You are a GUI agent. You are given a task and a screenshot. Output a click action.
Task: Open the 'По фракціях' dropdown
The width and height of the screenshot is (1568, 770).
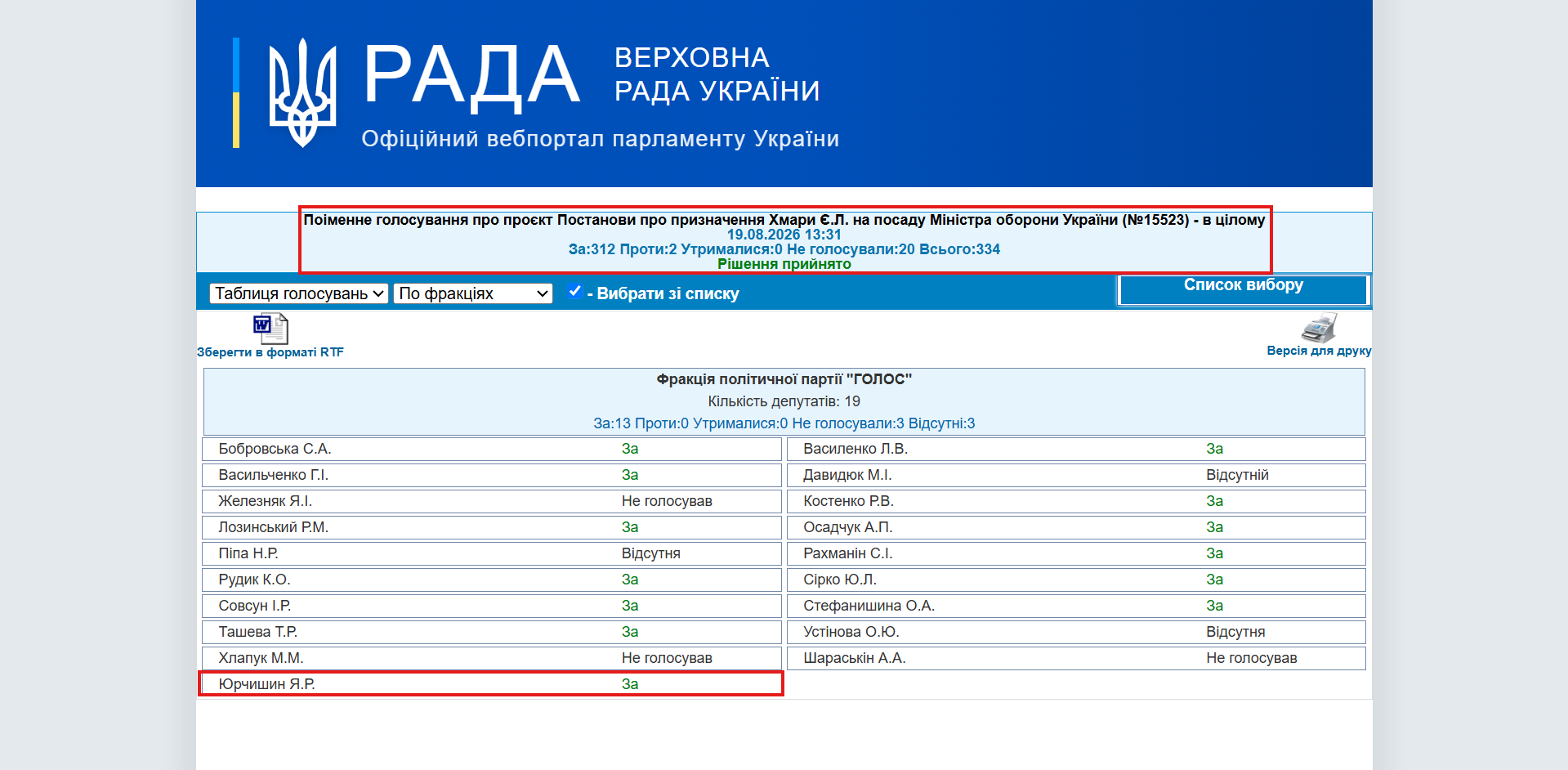click(x=473, y=293)
